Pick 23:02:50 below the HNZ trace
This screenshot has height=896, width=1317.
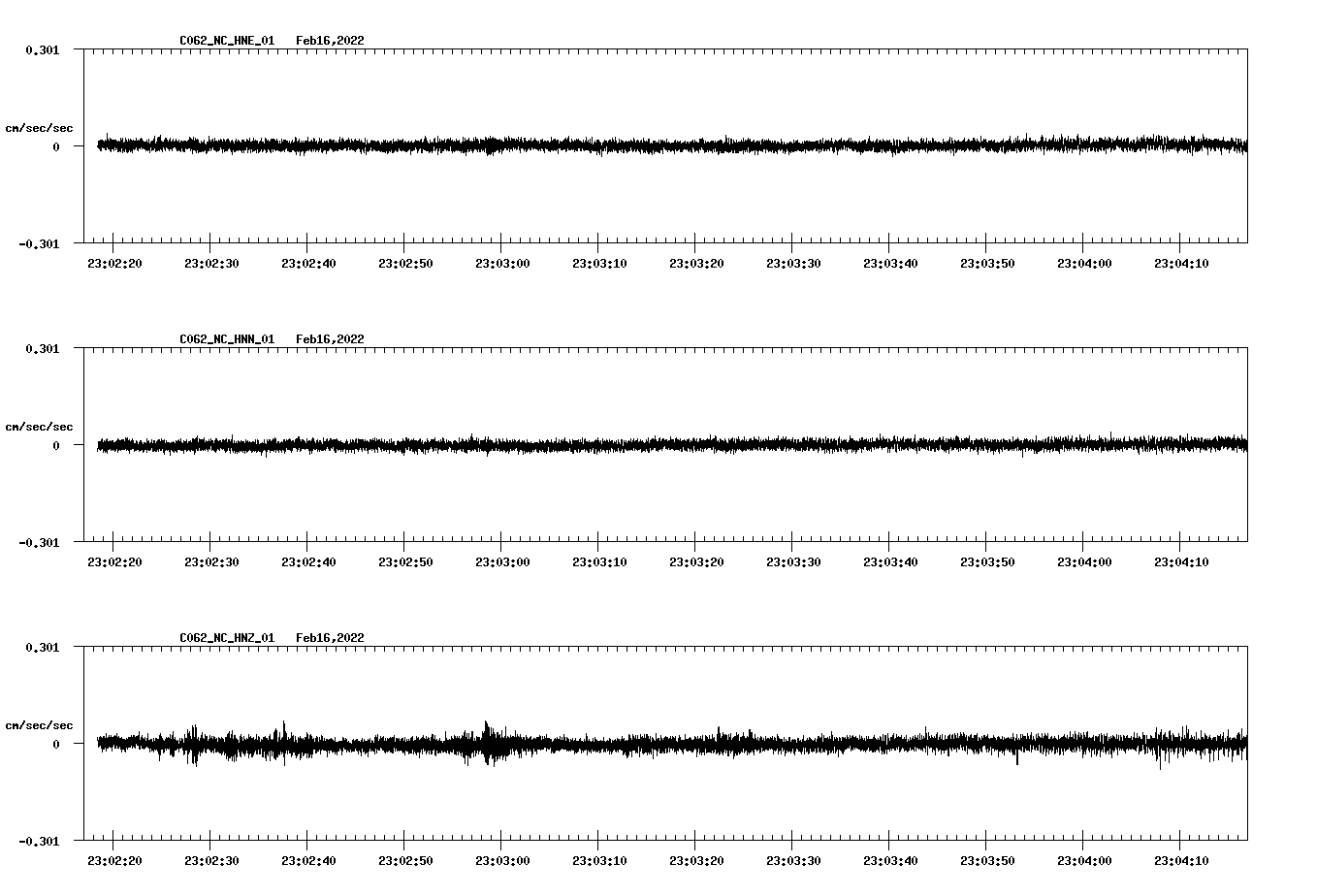[405, 860]
